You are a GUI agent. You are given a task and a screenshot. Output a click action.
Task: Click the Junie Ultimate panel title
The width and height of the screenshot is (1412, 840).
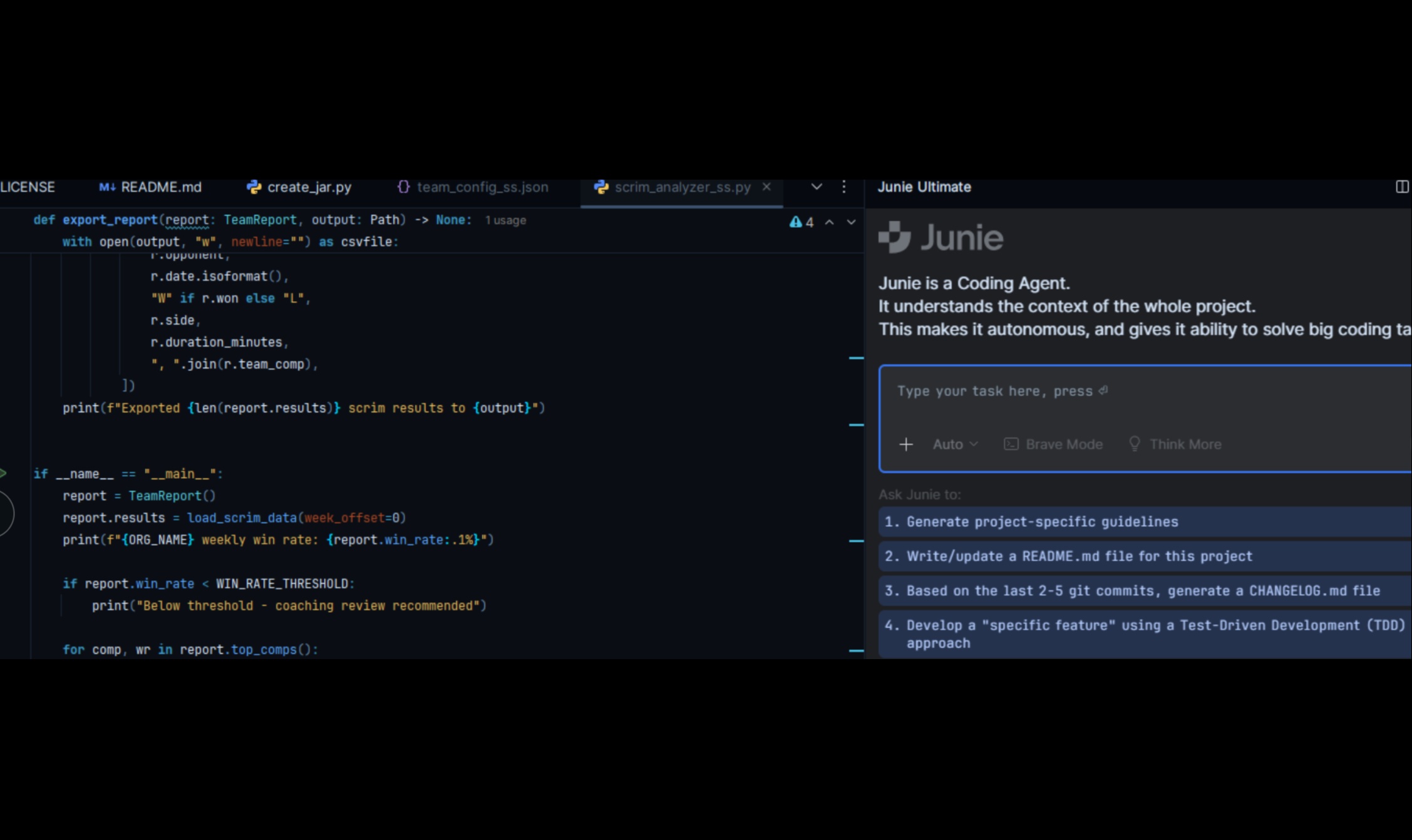924,187
